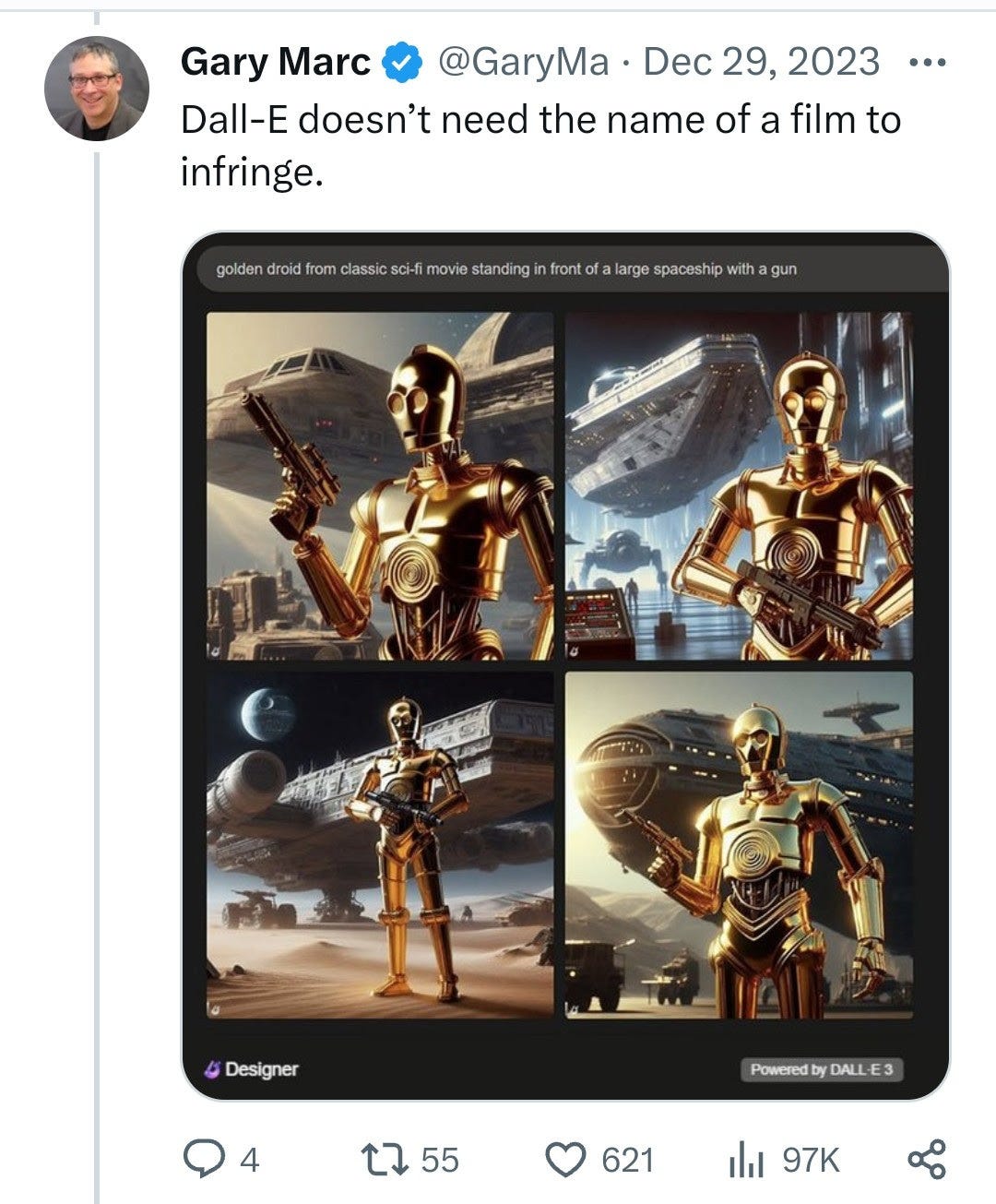Open top-left droid holding raised pistol image
The width and height of the screenshot is (996, 1204).
pos(380,485)
